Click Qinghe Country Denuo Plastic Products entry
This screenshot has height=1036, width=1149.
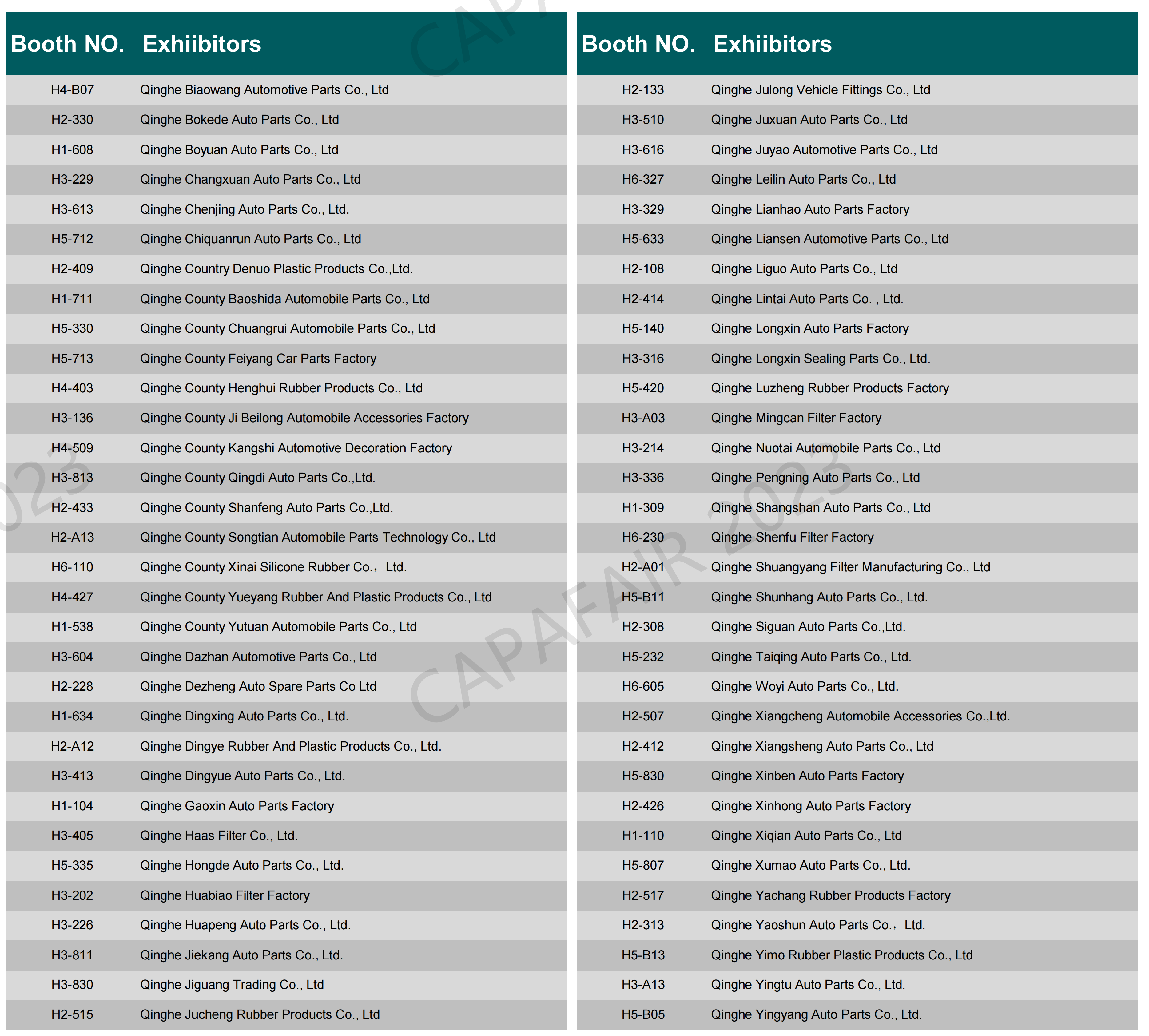pyautogui.click(x=276, y=269)
